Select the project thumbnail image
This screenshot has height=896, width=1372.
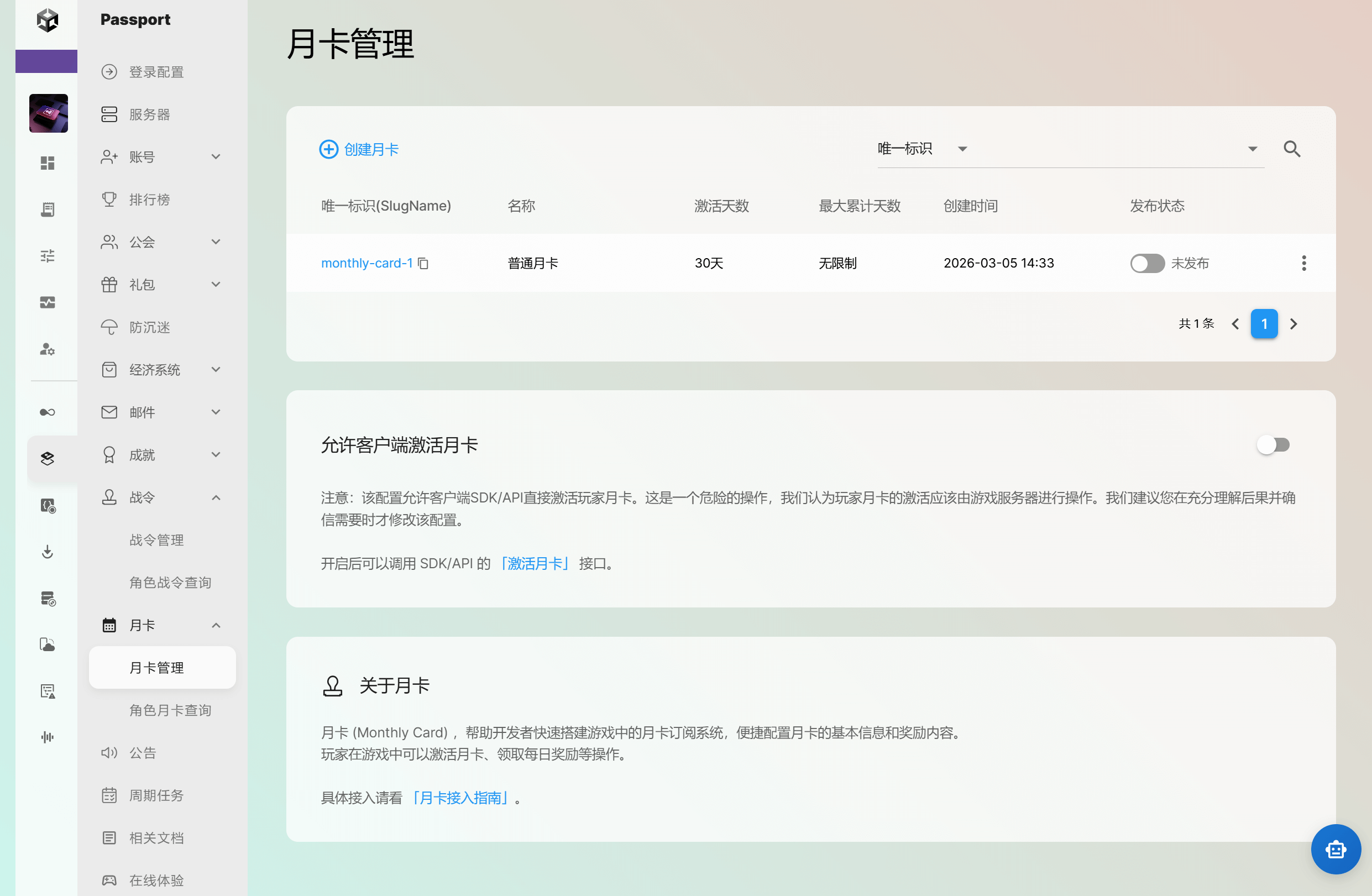49,113
